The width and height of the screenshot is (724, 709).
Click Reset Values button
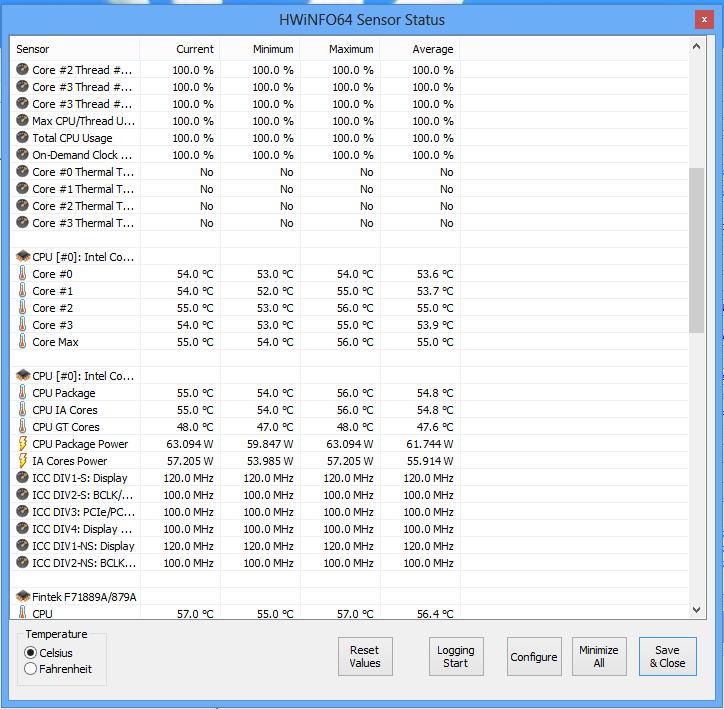tap(365, 656)
